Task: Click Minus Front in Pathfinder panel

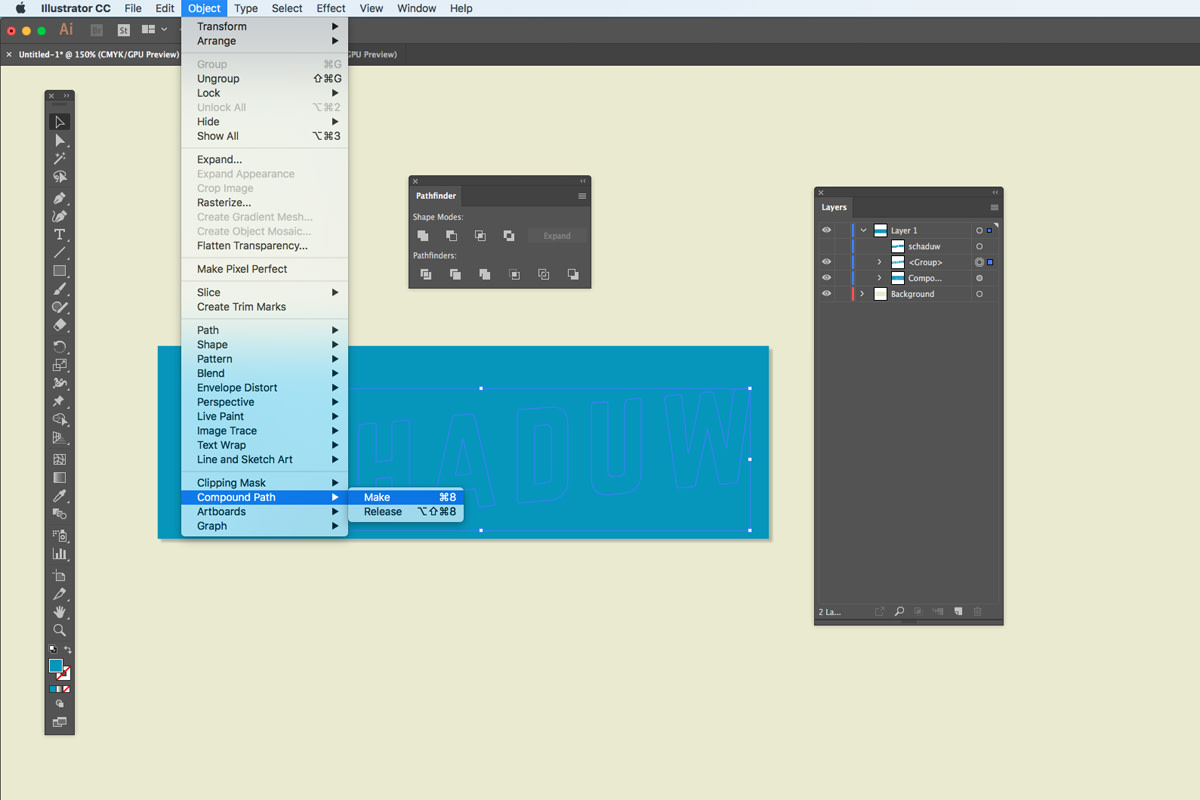Action: click(x=452, y=236)
